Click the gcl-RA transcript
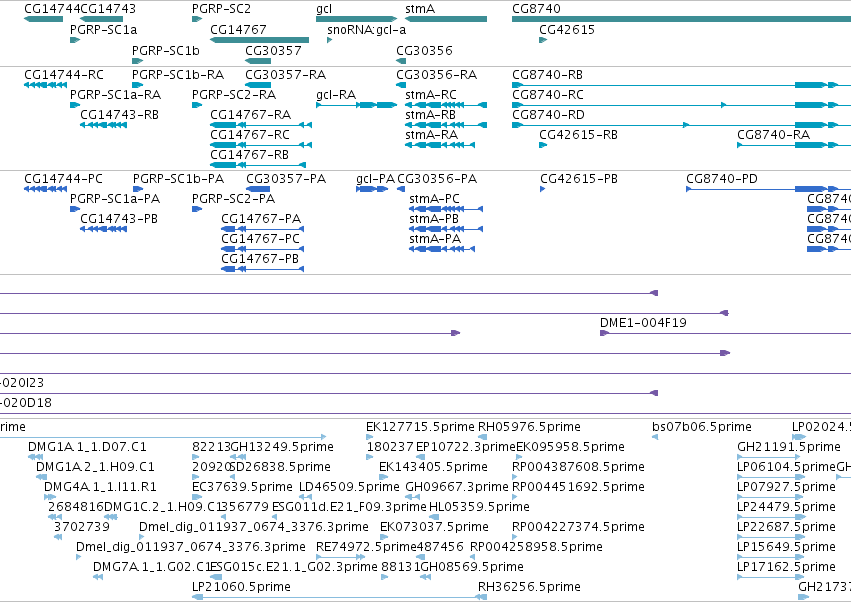The height and width of the screenshot is (602, 851). coord(357,105)
